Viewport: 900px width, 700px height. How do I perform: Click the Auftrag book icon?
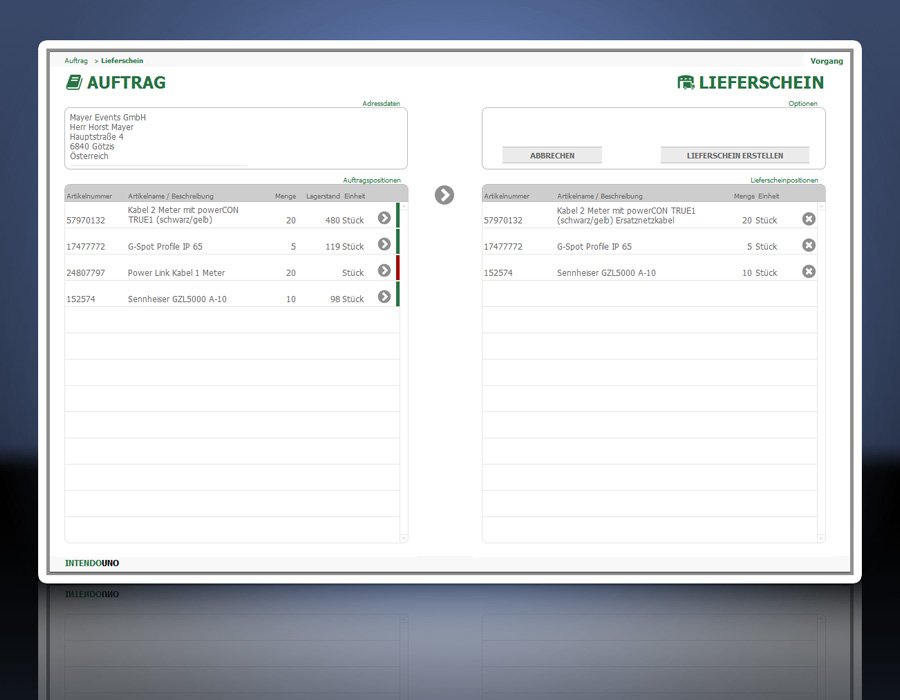74,83
